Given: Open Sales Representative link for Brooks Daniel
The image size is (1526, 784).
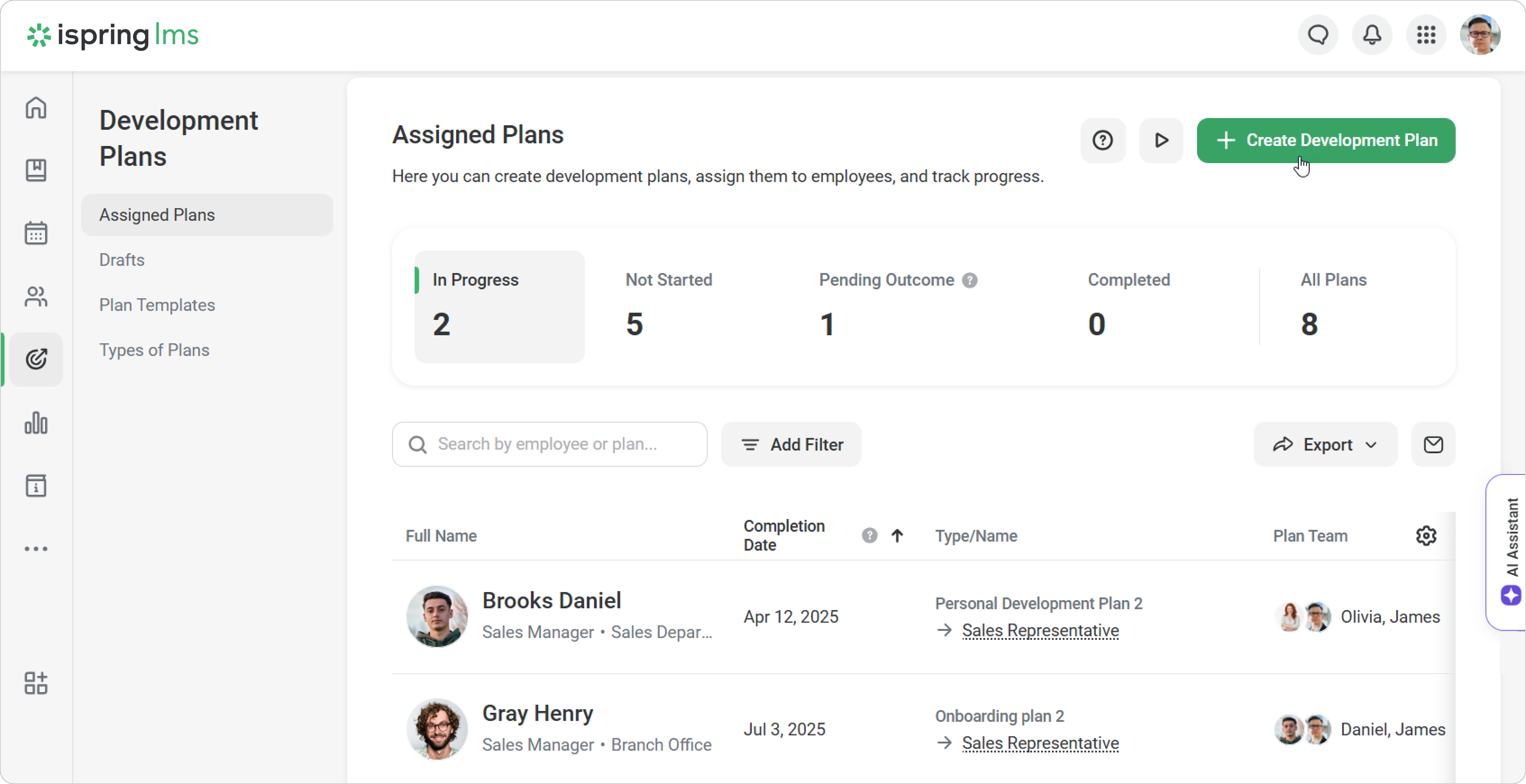Looking at the screenshot, I should (x=1040, y=630).
